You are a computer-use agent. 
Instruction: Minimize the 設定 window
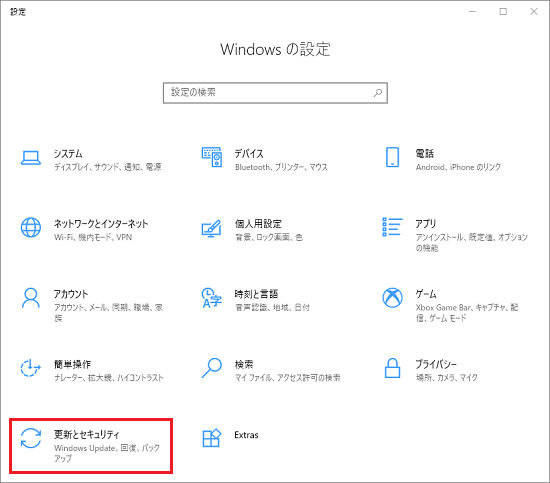472,12
